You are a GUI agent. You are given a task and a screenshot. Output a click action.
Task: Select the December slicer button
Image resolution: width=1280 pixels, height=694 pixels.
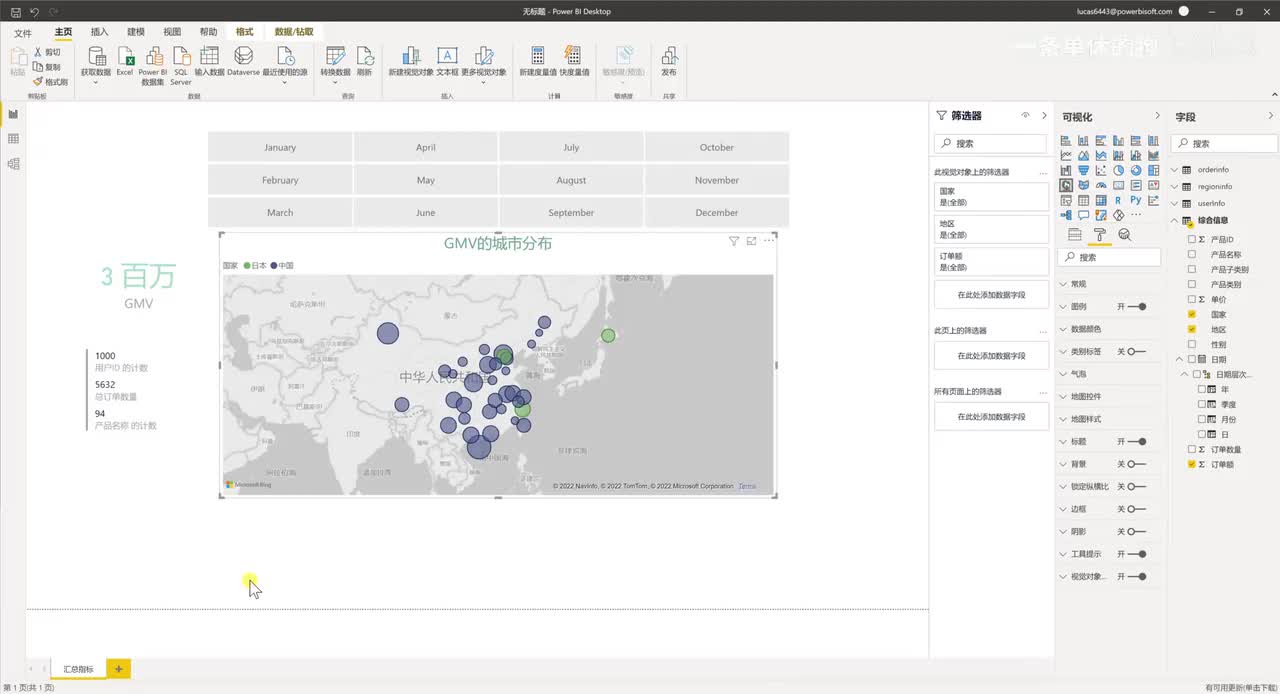coord(717,212)
